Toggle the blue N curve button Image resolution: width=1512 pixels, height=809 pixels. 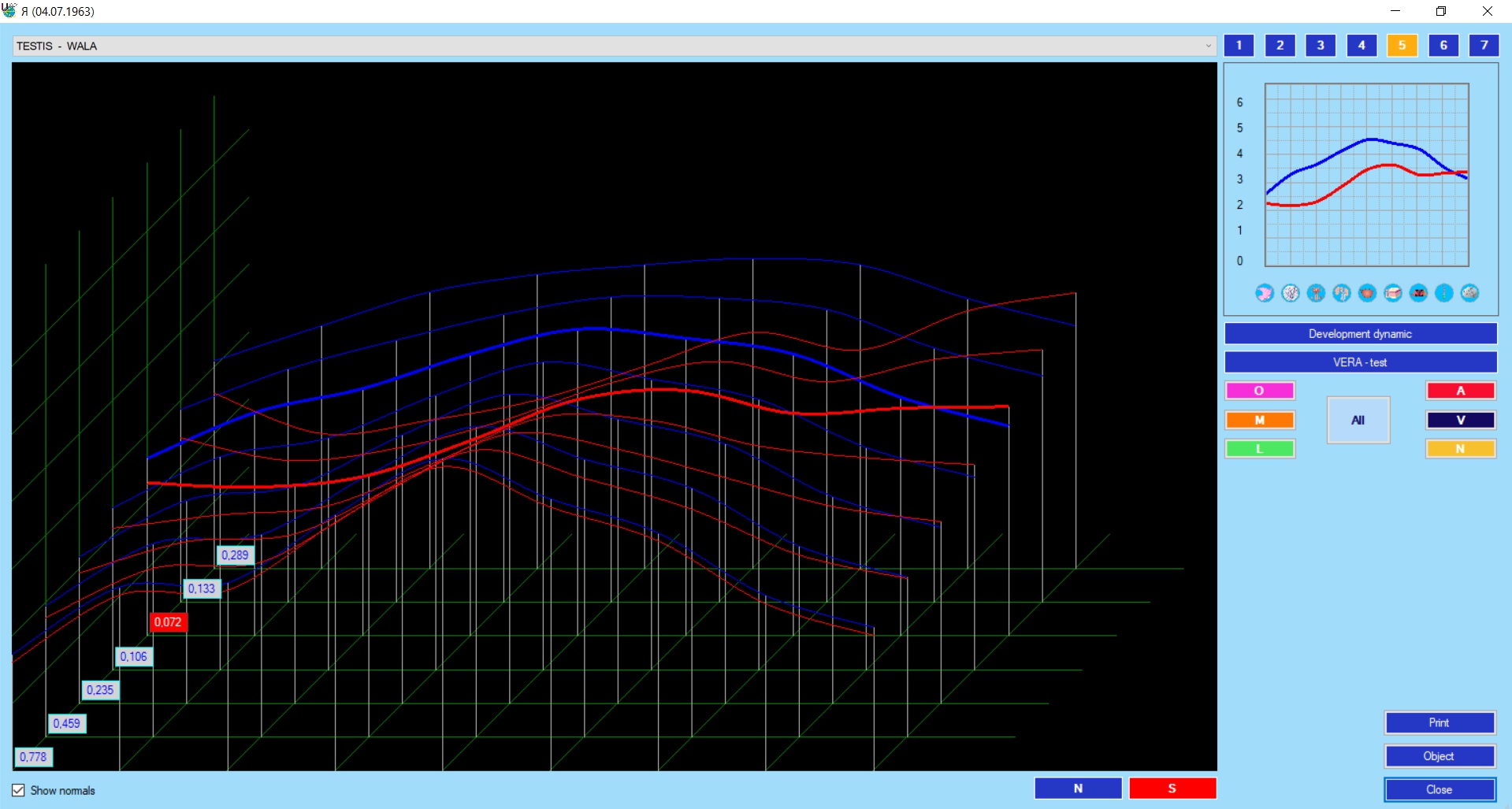1077,789
